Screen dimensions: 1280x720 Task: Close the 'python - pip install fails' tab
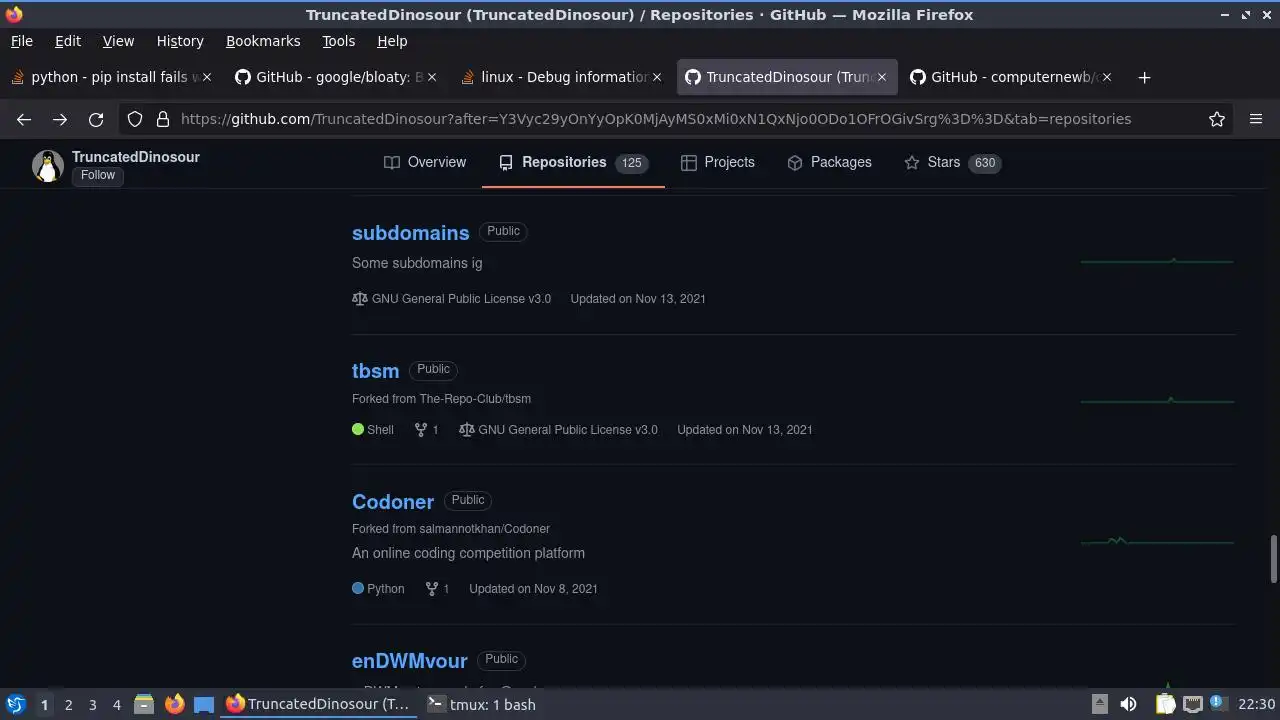point(207,77)
